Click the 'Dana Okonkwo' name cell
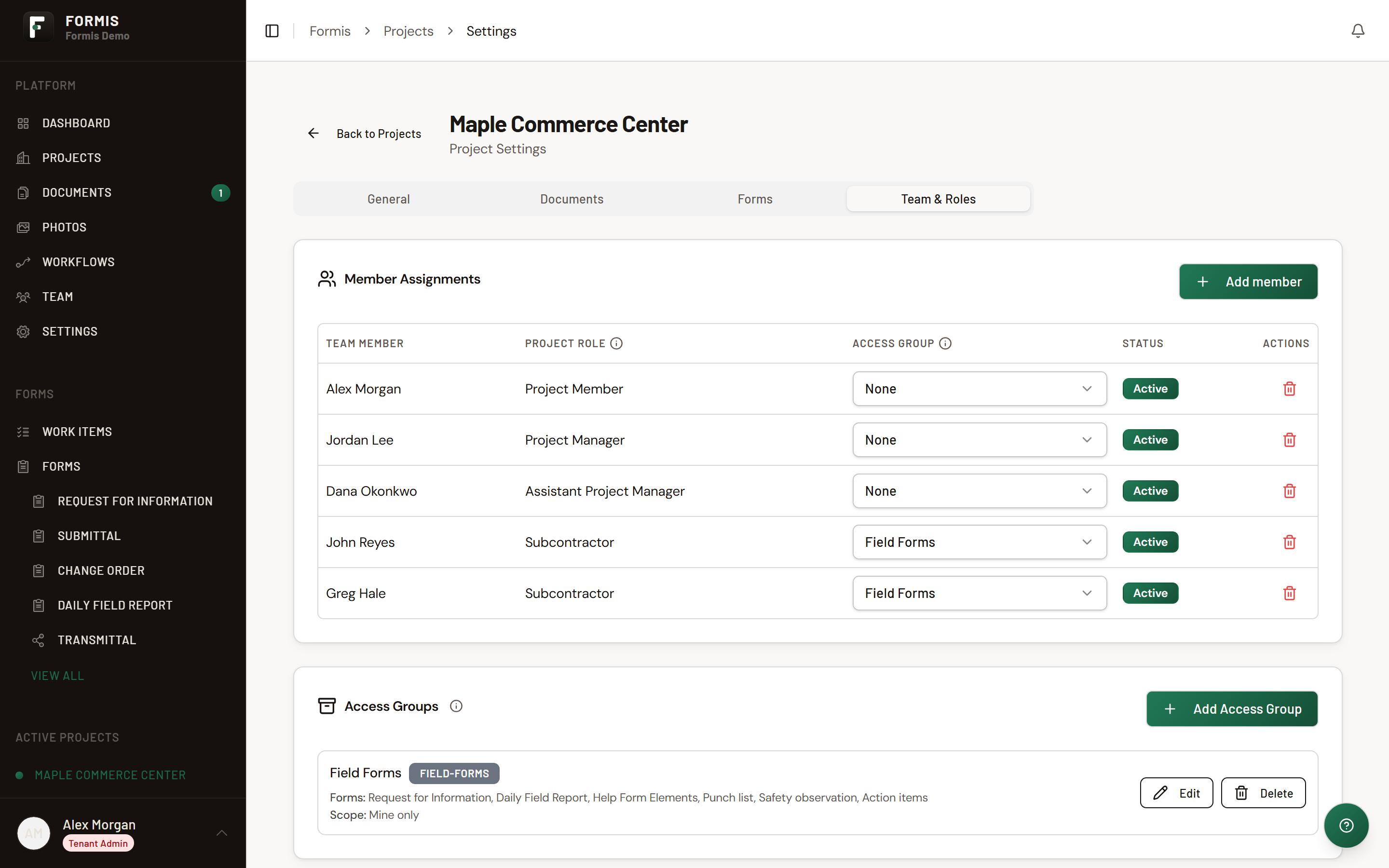Image resolution: width=1389 pixels, height=868 pixels. point(371,491)
